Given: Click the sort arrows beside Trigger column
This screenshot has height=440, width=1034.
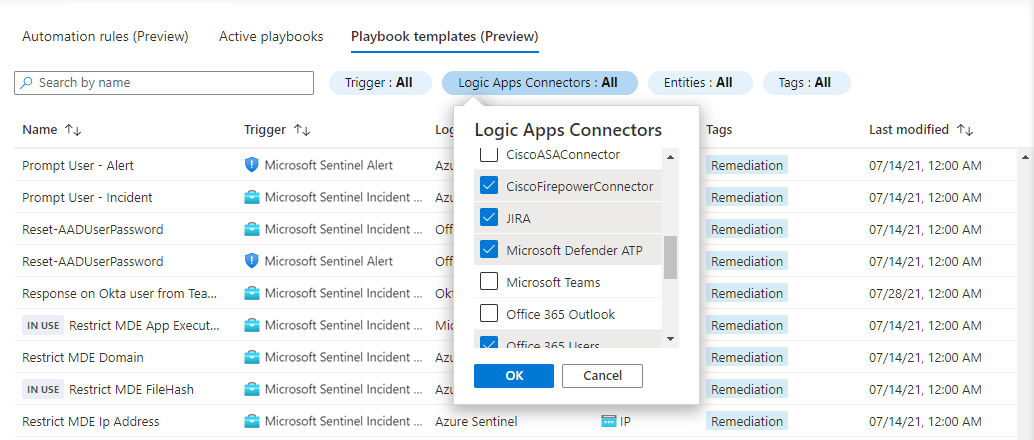Looking at the screenshot, I should (x=301, y=130).
